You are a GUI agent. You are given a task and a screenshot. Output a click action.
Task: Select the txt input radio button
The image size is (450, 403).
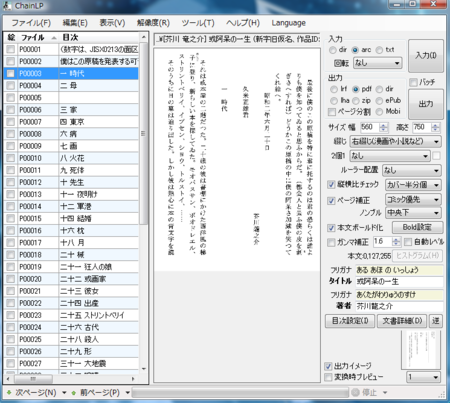point(379,50)
